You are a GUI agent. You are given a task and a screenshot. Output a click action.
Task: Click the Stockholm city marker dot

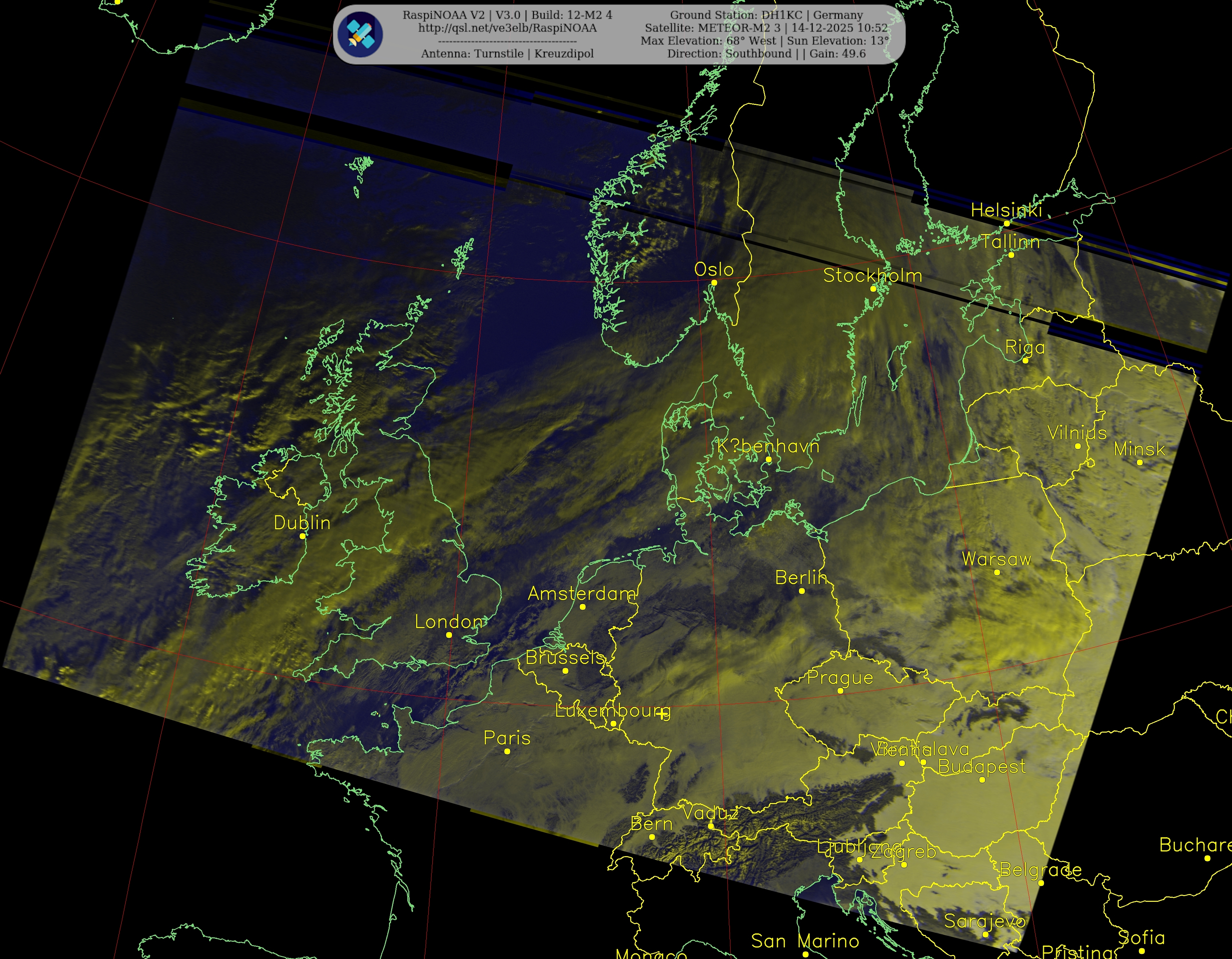pos(873,288)
